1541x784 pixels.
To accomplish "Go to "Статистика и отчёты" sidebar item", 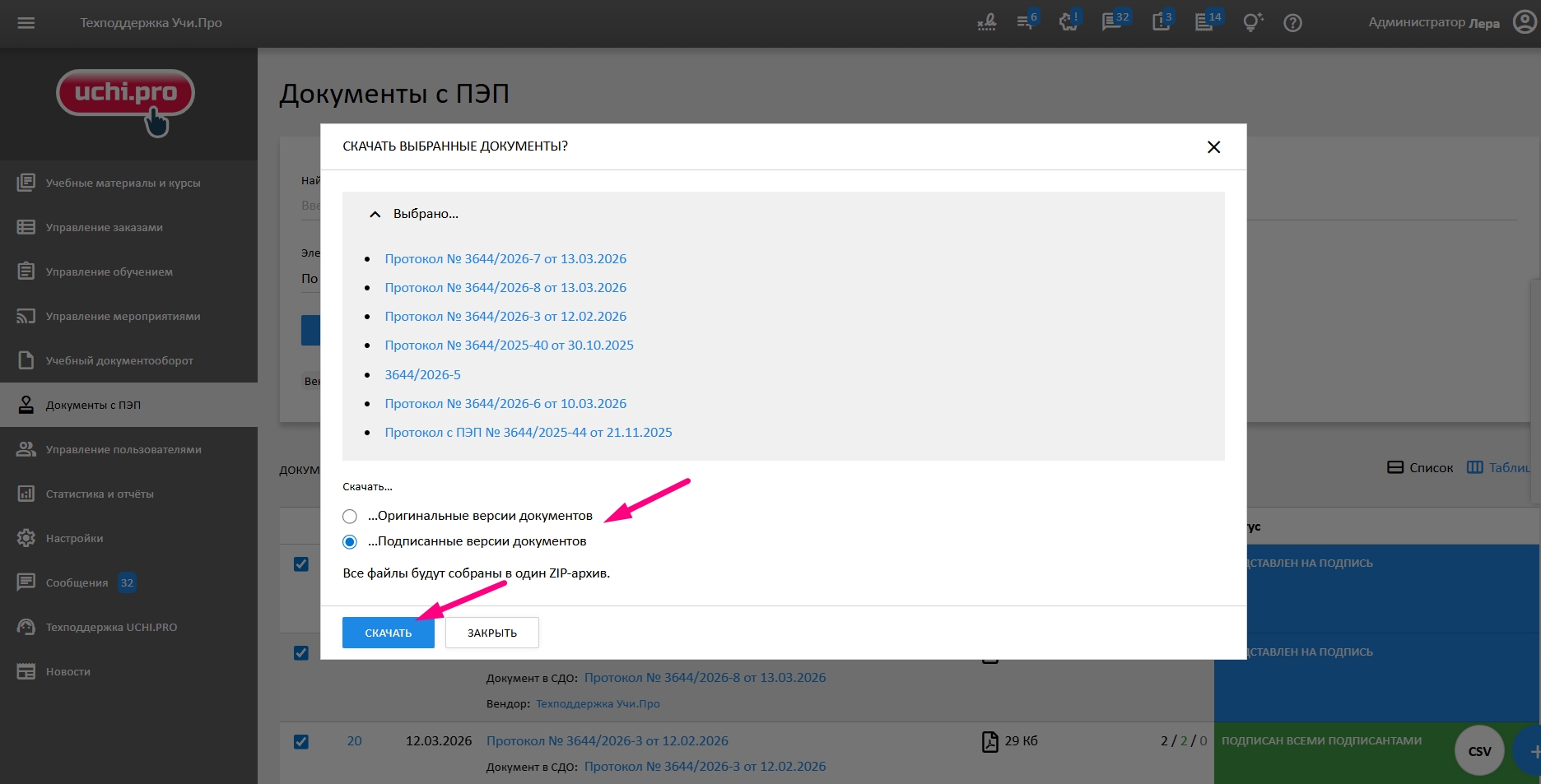I will [100, 494].
